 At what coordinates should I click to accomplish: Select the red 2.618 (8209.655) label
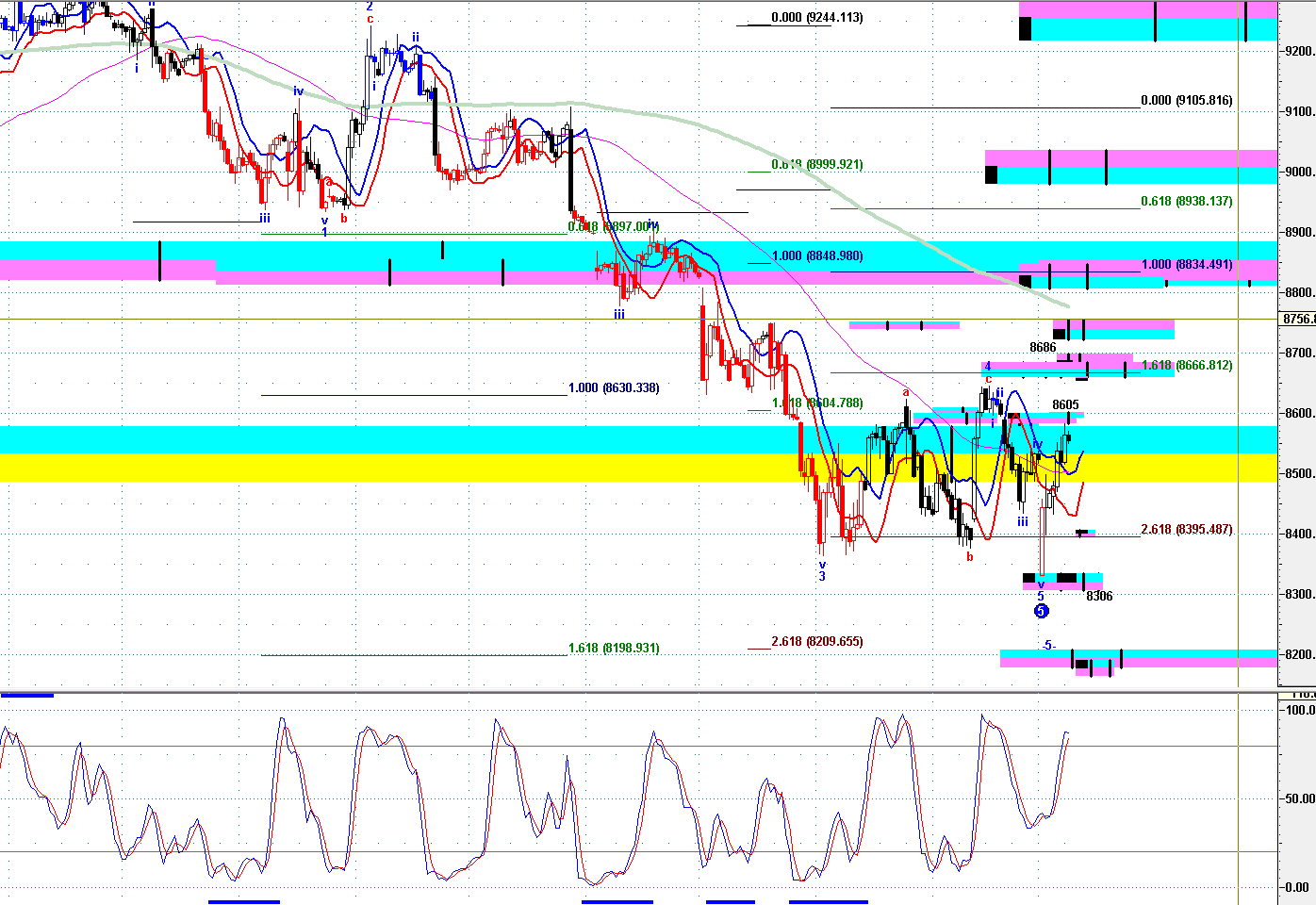[x=816, y=642]
